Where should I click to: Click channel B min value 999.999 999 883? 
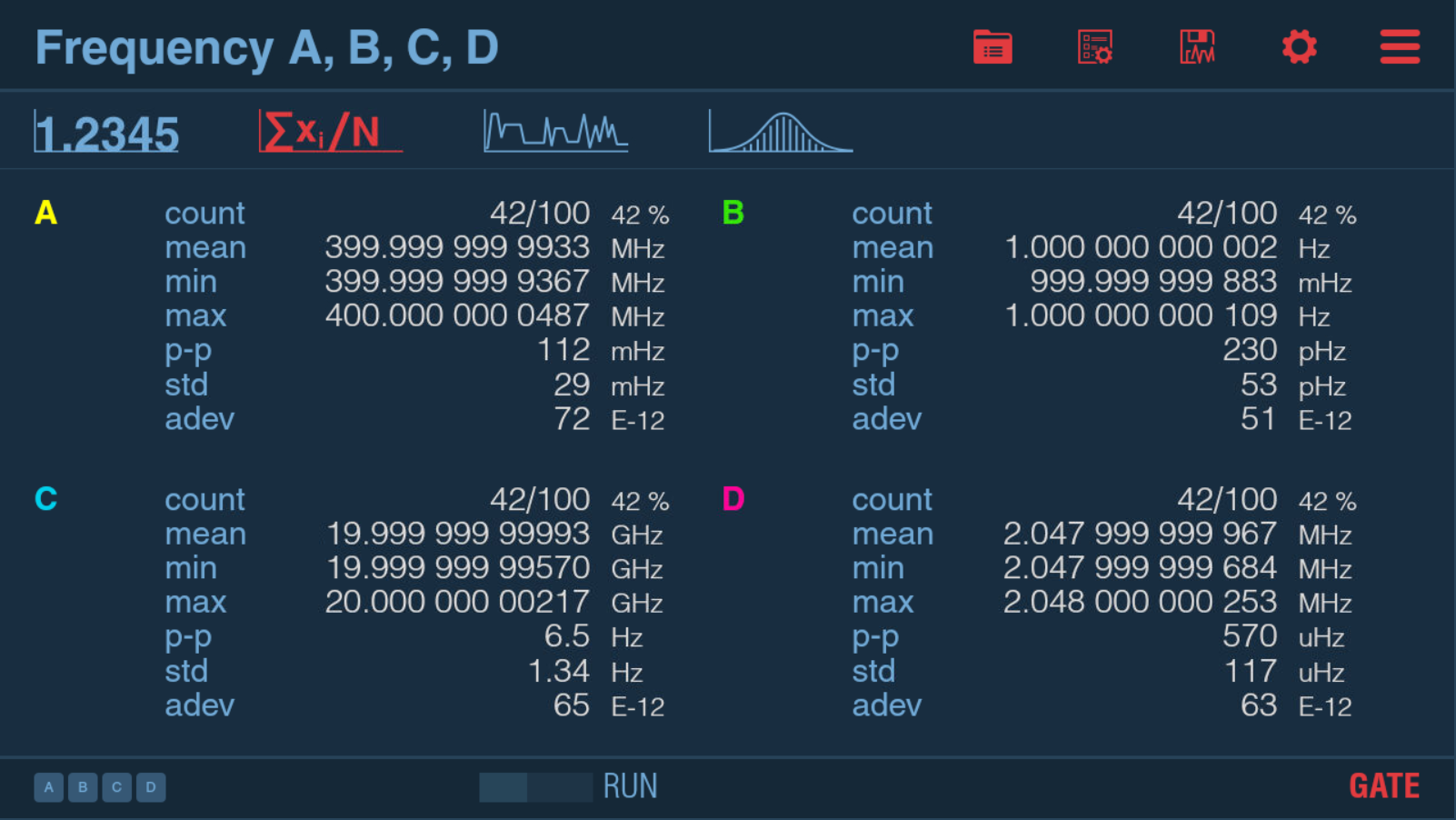pos(1153,282)
